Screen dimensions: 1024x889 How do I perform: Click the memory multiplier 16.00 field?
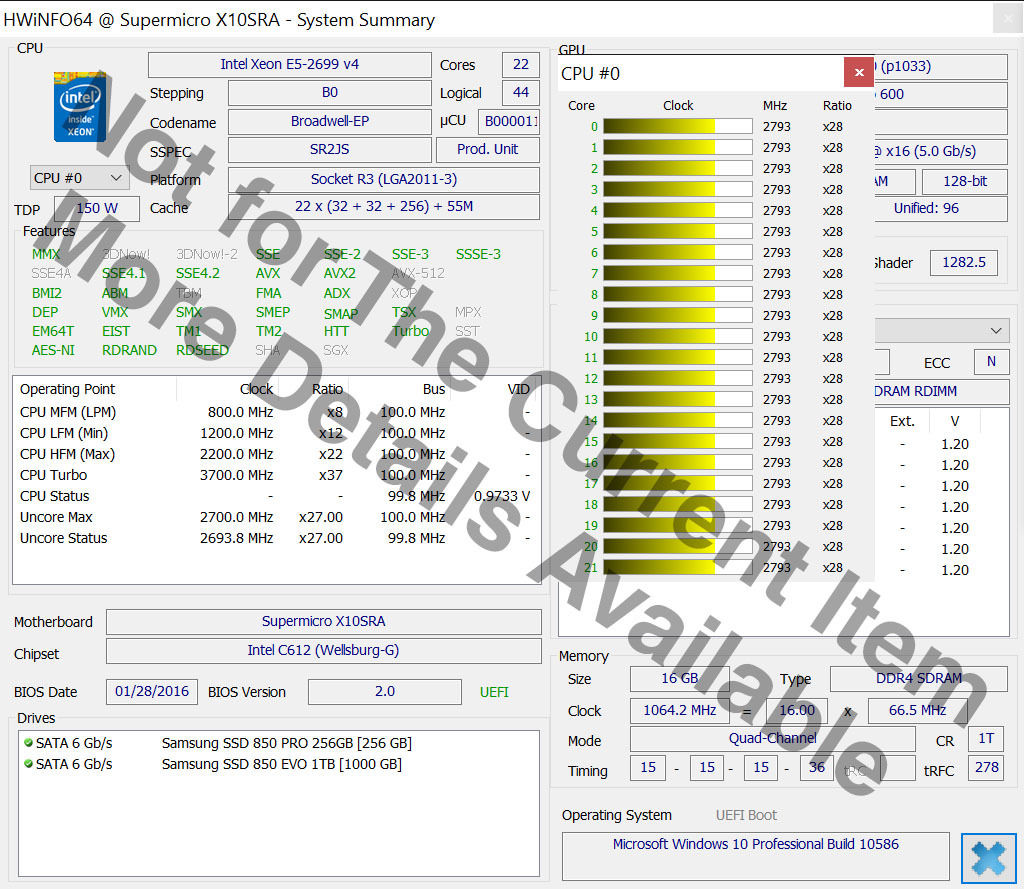tap(797, 711)
